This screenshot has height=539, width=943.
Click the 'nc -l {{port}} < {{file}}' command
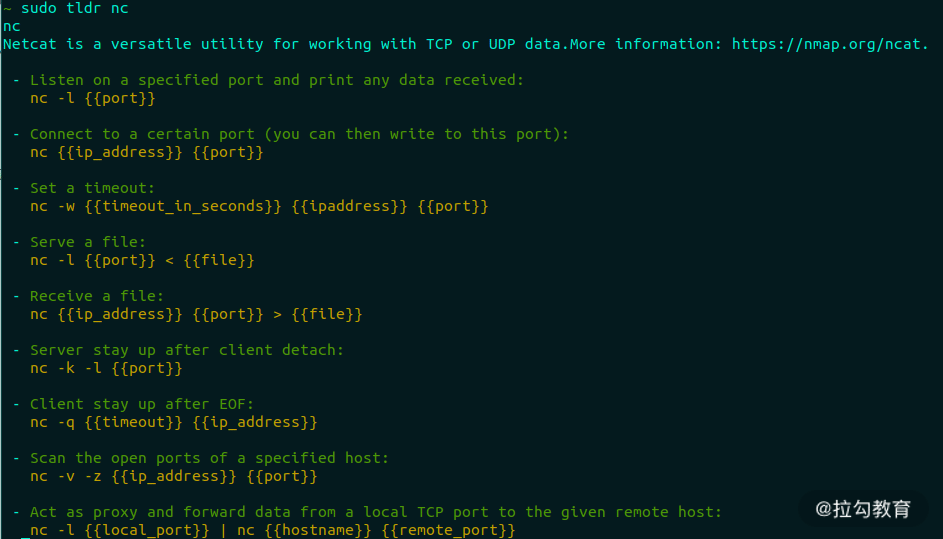(143, 260)
